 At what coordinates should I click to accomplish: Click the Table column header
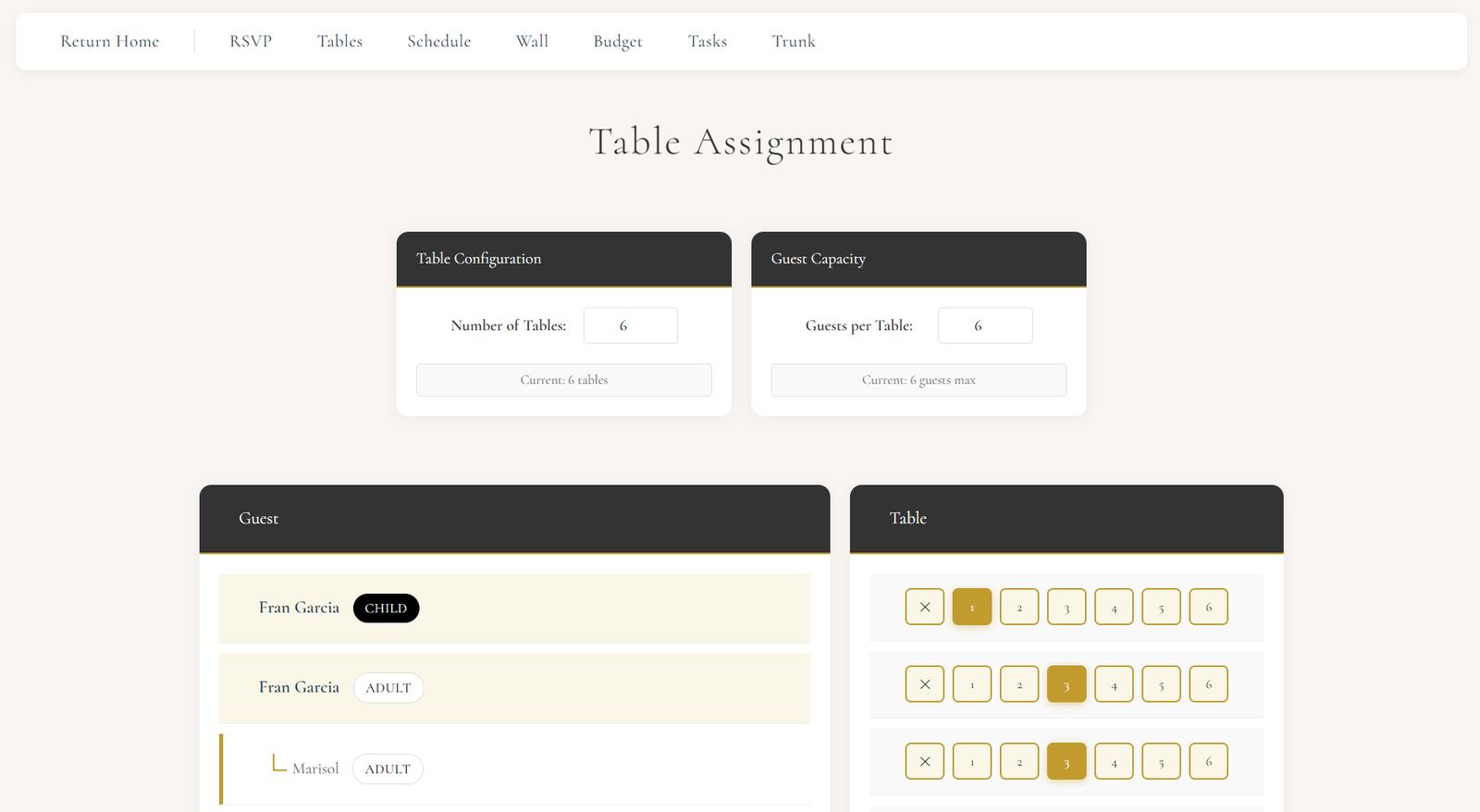tap(1067, 519)
